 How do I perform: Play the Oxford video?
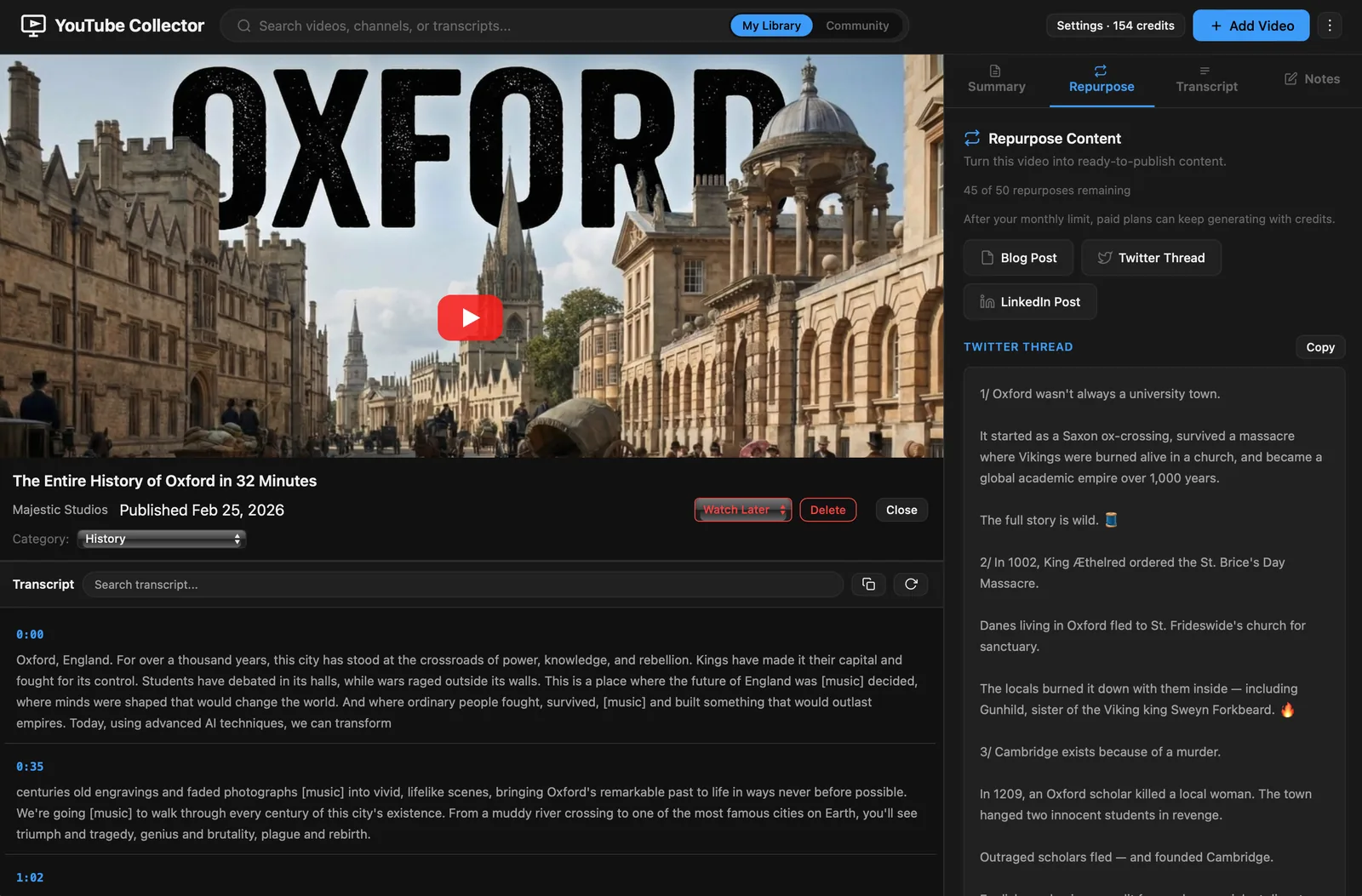pyautogui.click(x=470, y=317)
